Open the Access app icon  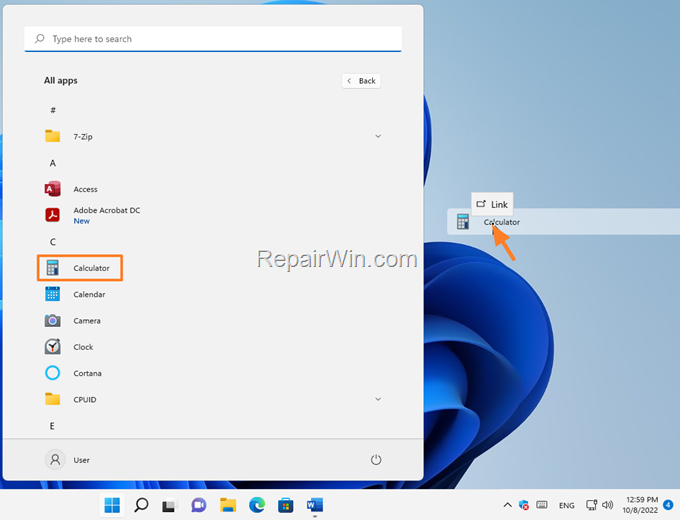(x=52, y=189)
